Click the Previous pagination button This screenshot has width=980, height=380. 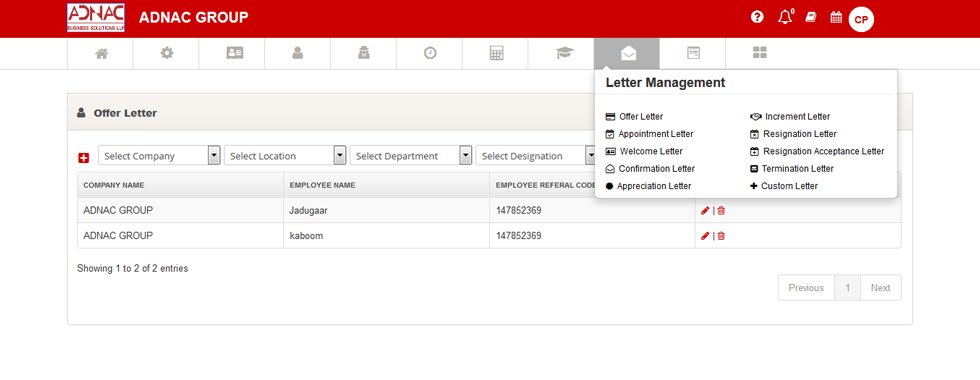[806, 288]
